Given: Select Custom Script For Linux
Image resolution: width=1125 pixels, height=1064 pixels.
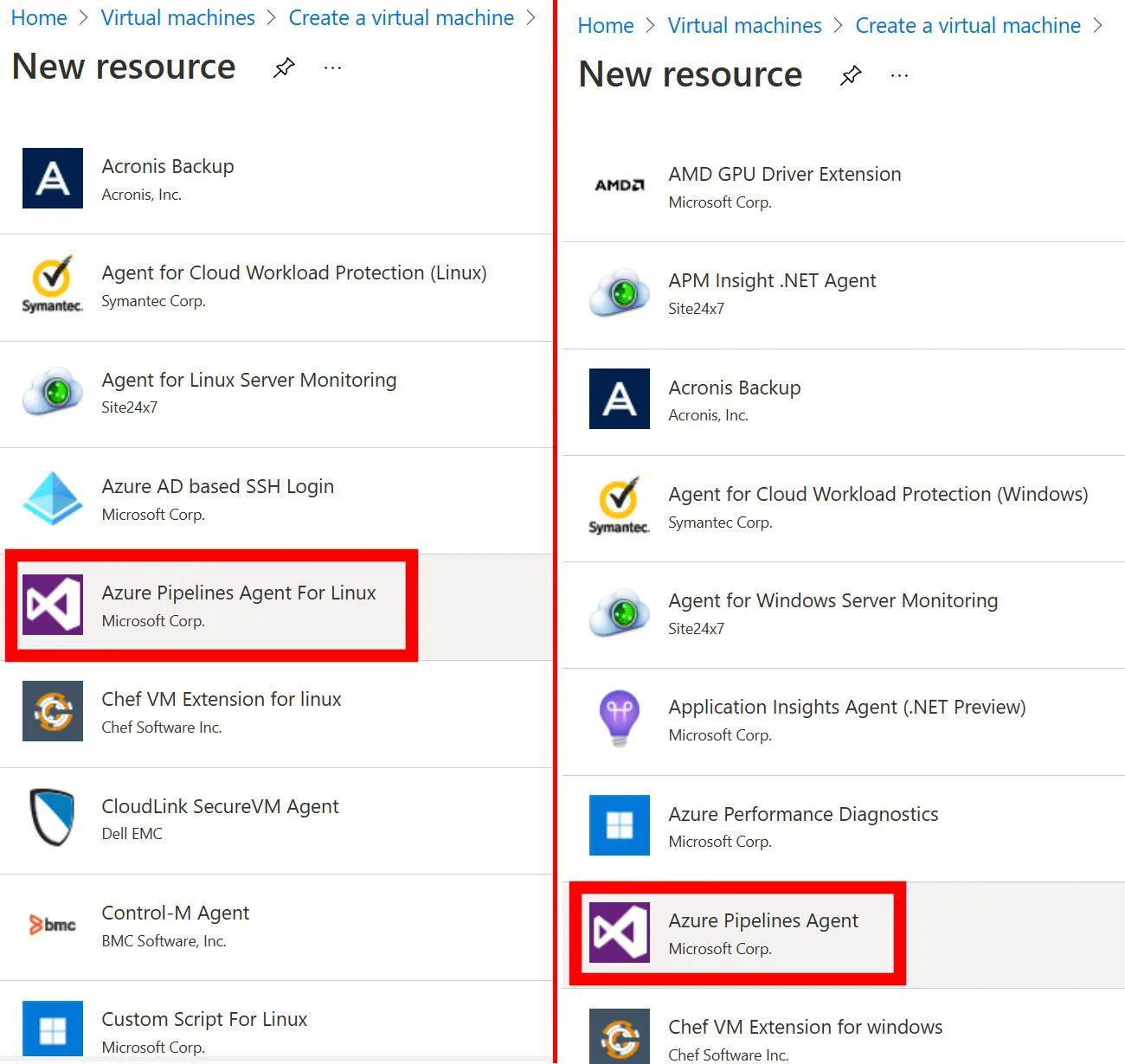Looking at the screenshot, I should 204,1019.
